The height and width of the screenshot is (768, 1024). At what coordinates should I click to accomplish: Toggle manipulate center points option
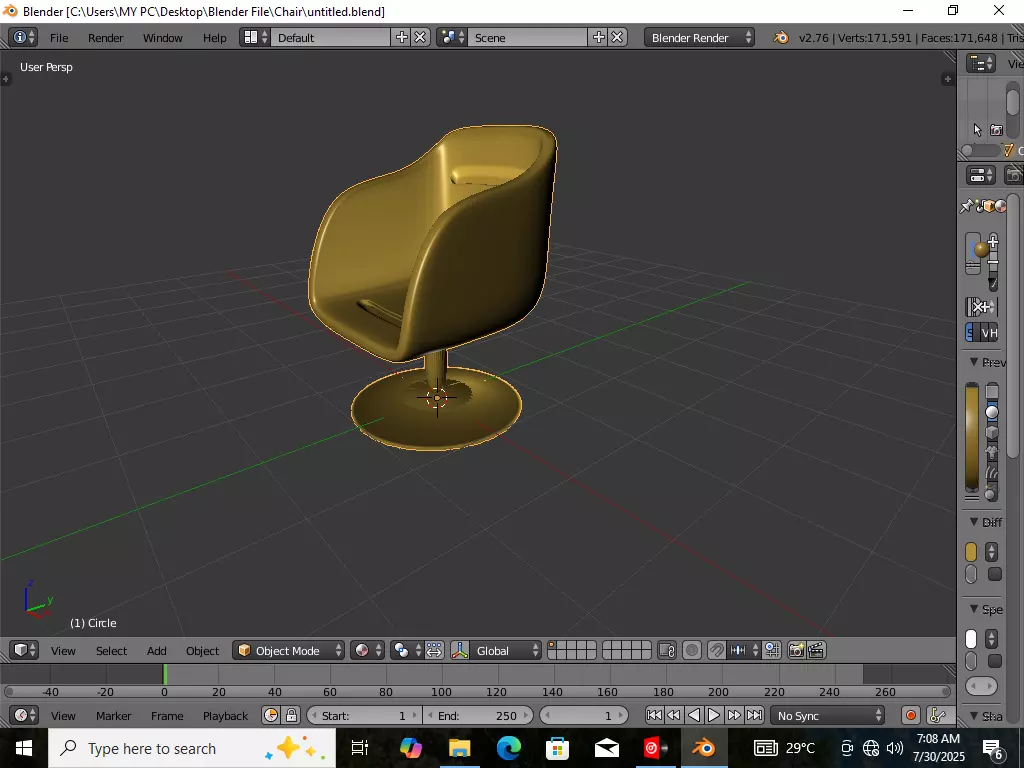(434, 650)
